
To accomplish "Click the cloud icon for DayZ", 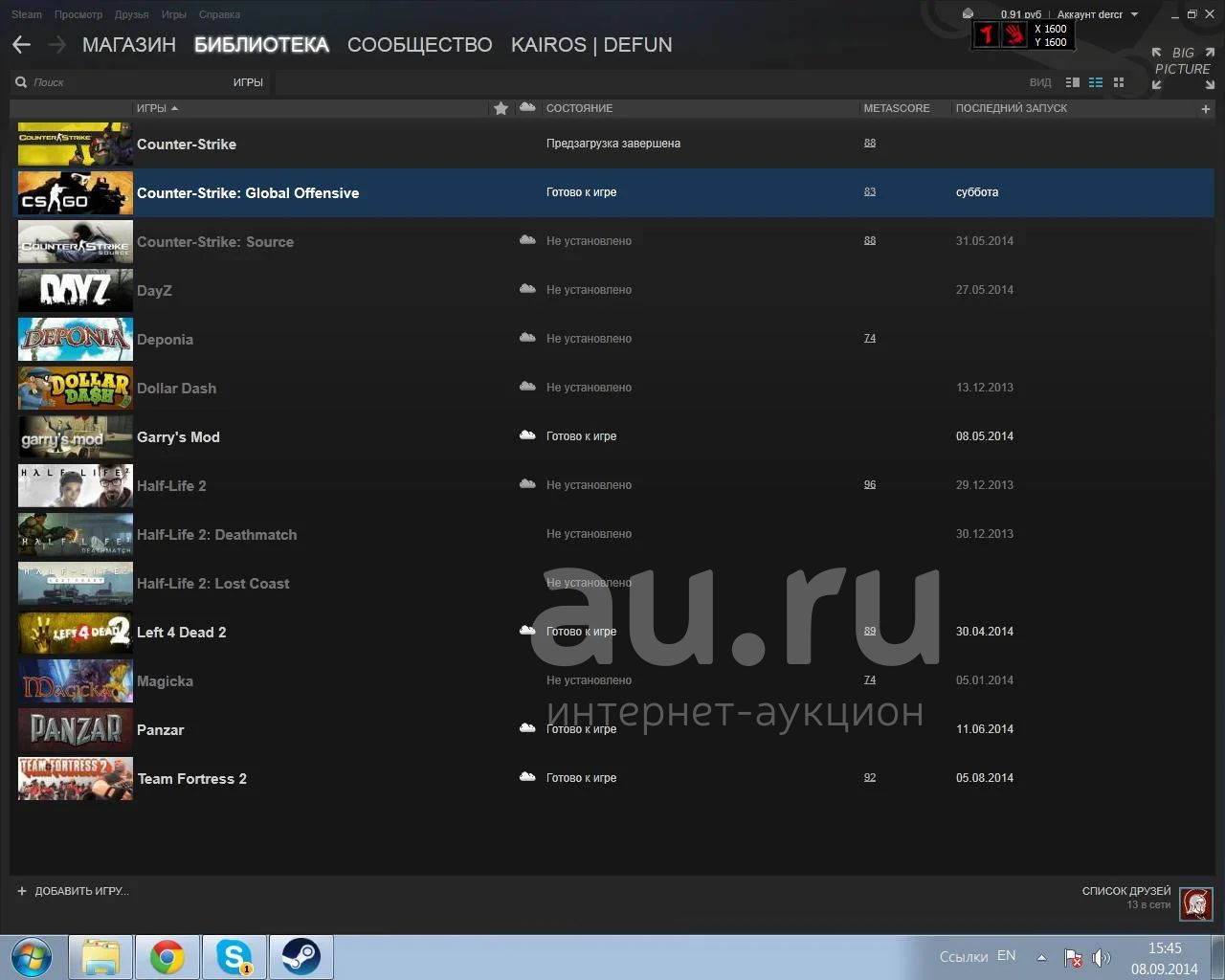I will pyautogui.click(x=527, y=289).
